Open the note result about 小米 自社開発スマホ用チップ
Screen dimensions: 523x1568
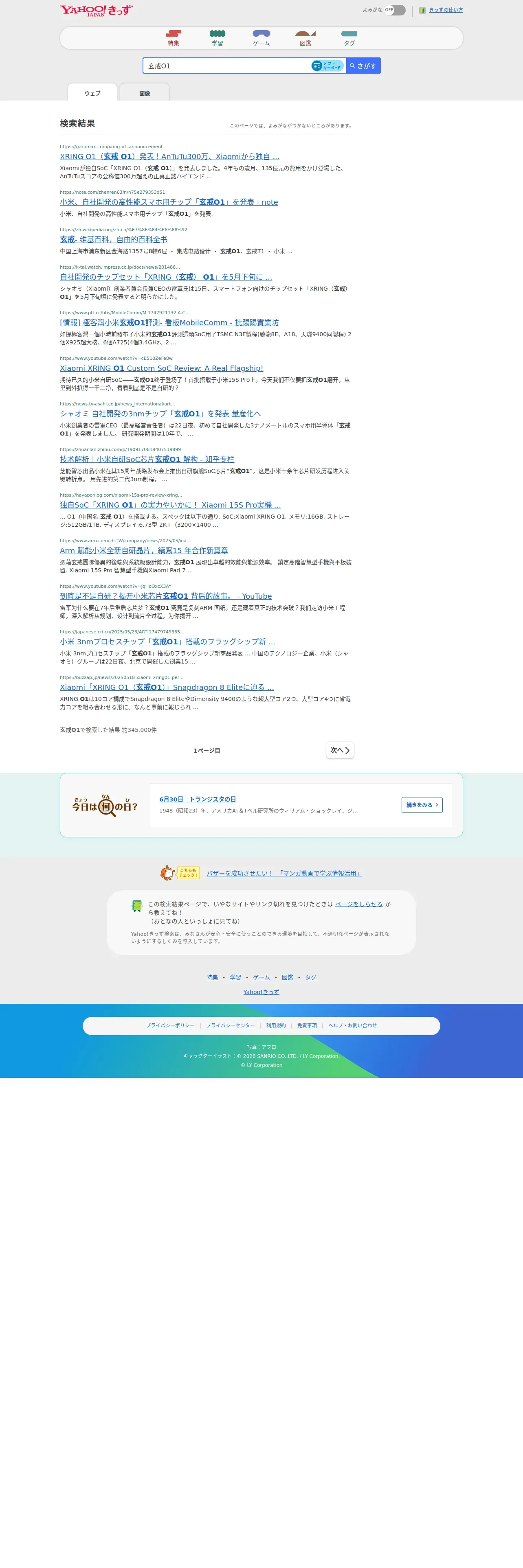[169, 202]
